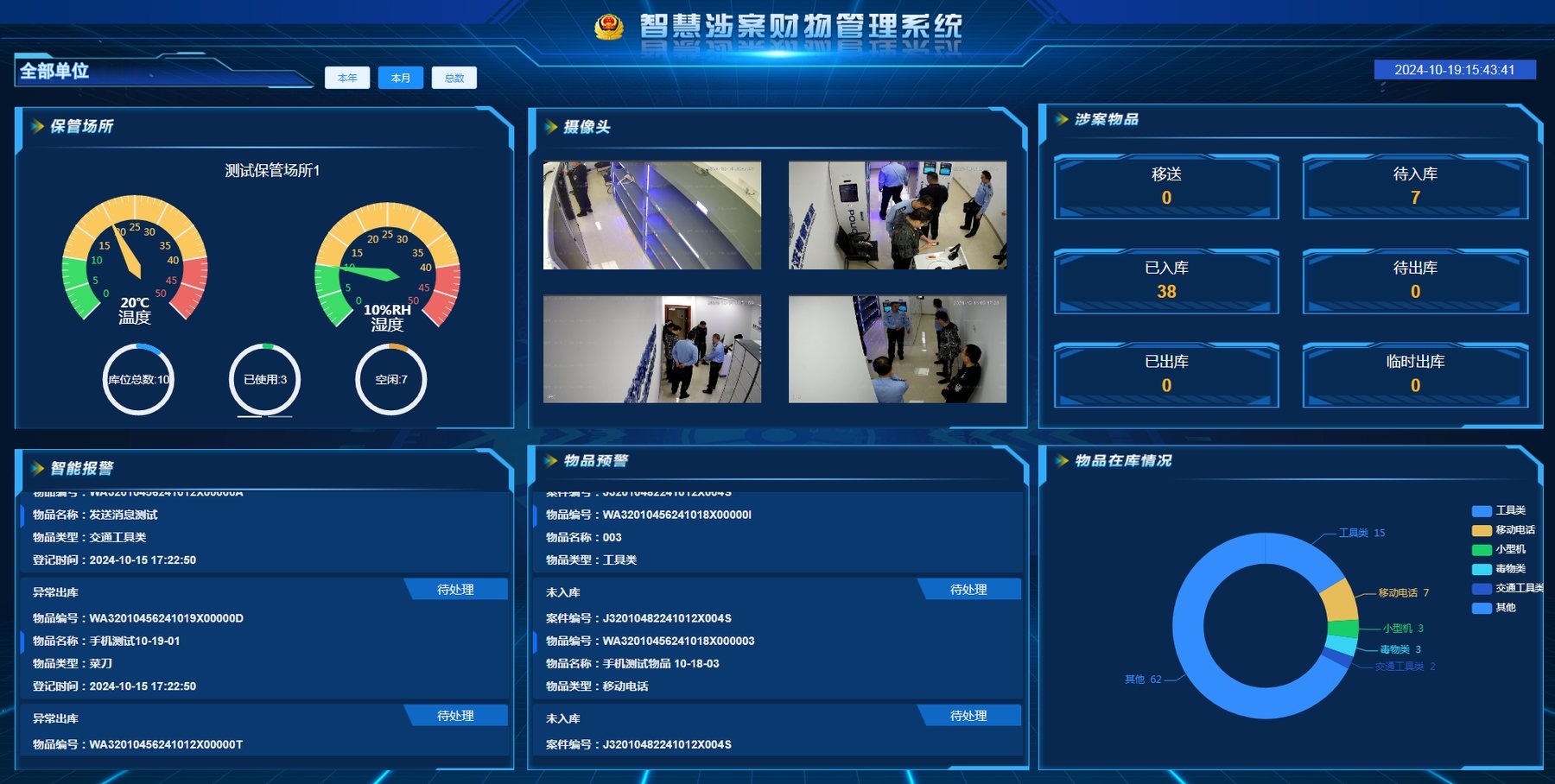Select the 总数 time filter tab
This screenshot has width=1555, height=784.
[454, 78]
